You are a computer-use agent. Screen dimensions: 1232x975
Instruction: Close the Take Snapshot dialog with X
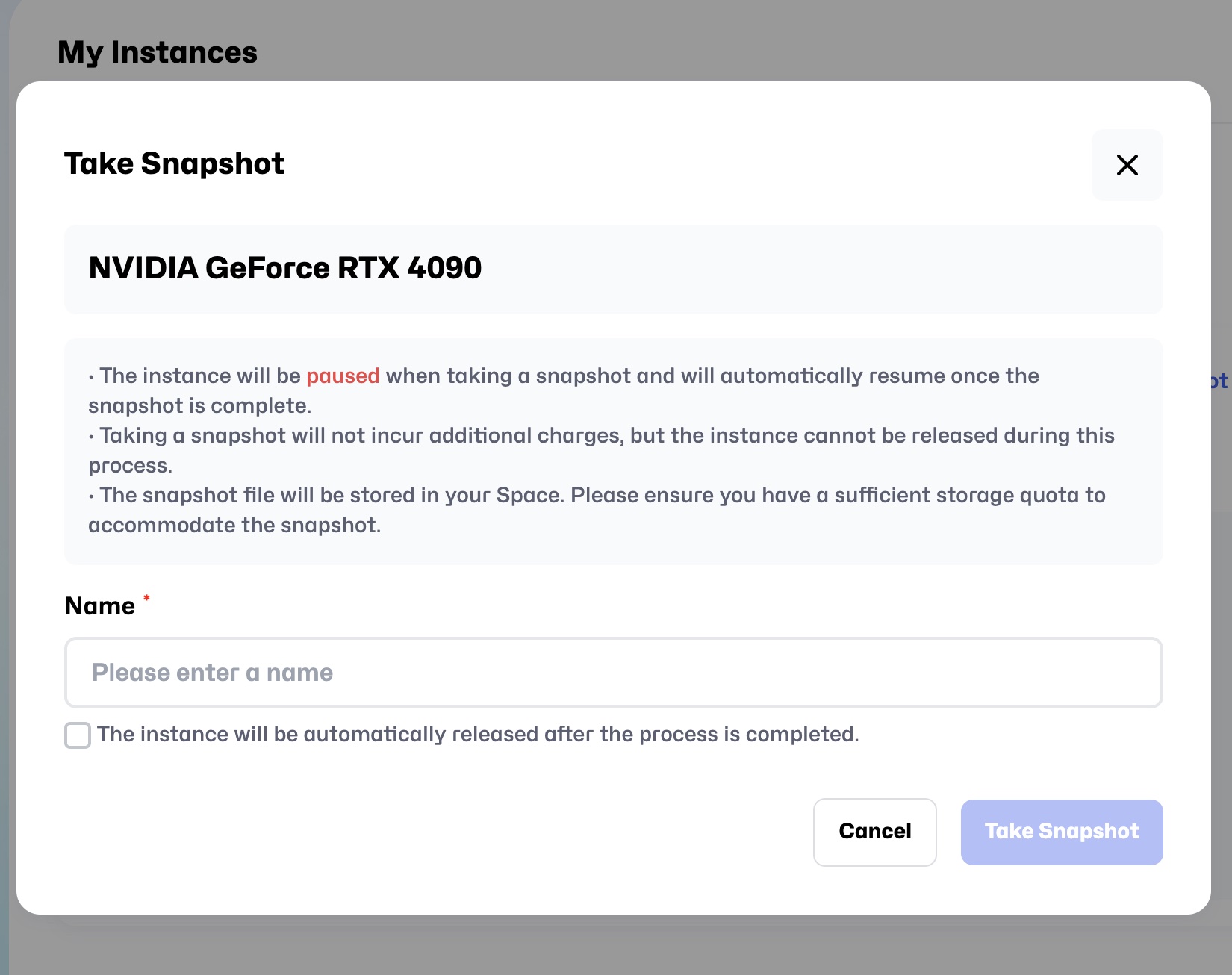coord(1127,165)
